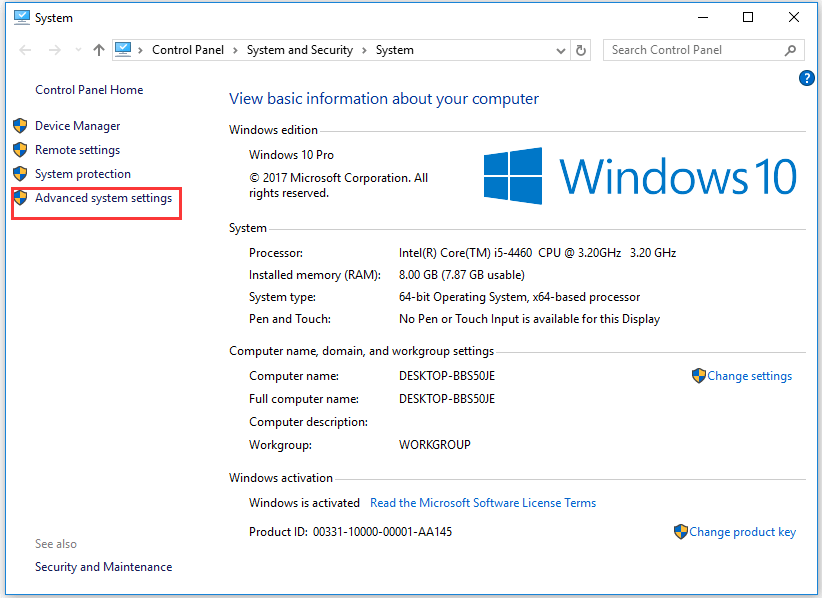Click the Computer name value DESKTOP-BBS50JE
822x598 pixels.
[447, 376]
